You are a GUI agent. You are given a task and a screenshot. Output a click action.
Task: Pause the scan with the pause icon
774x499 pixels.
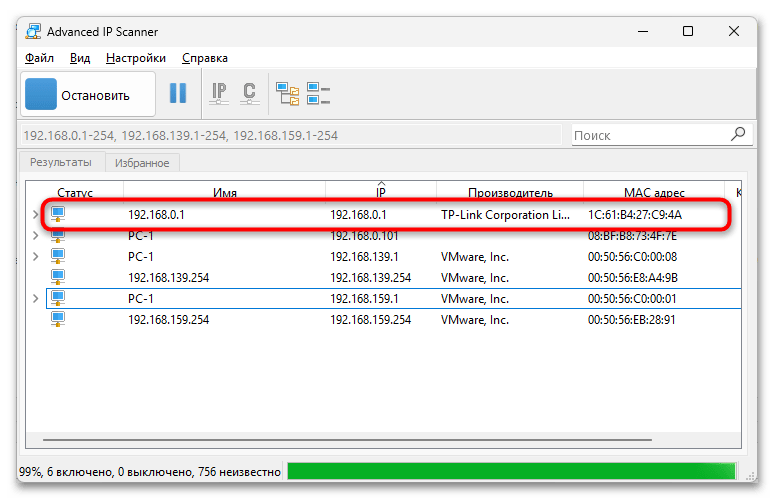[178, 93]
